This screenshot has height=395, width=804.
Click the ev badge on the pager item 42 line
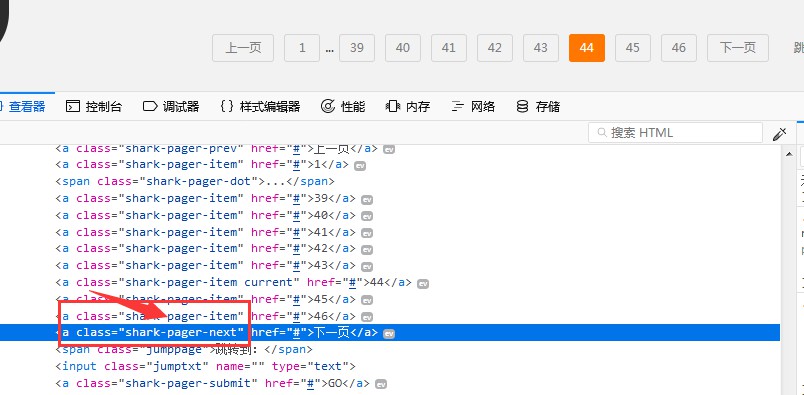pyautogui.click(x=367, y=250)
